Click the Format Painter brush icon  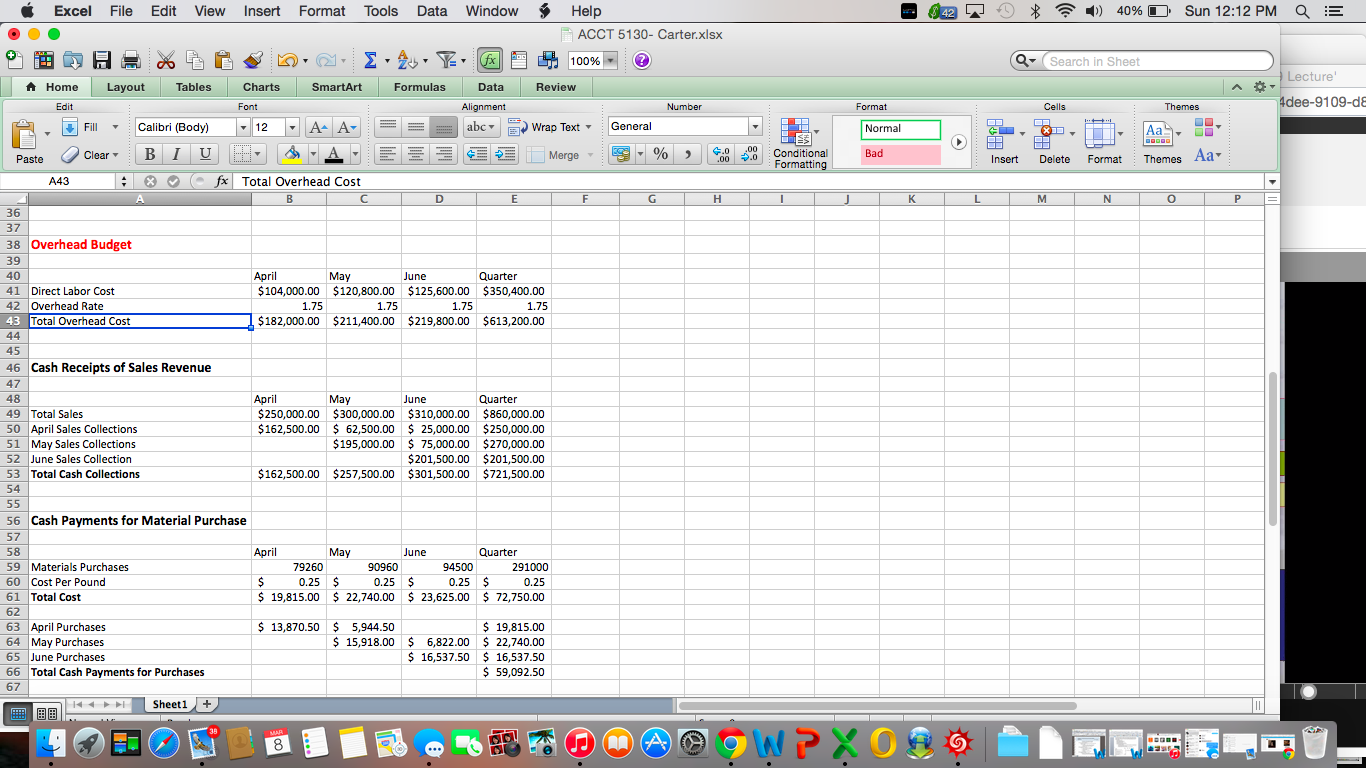click(x=253, y=61)
